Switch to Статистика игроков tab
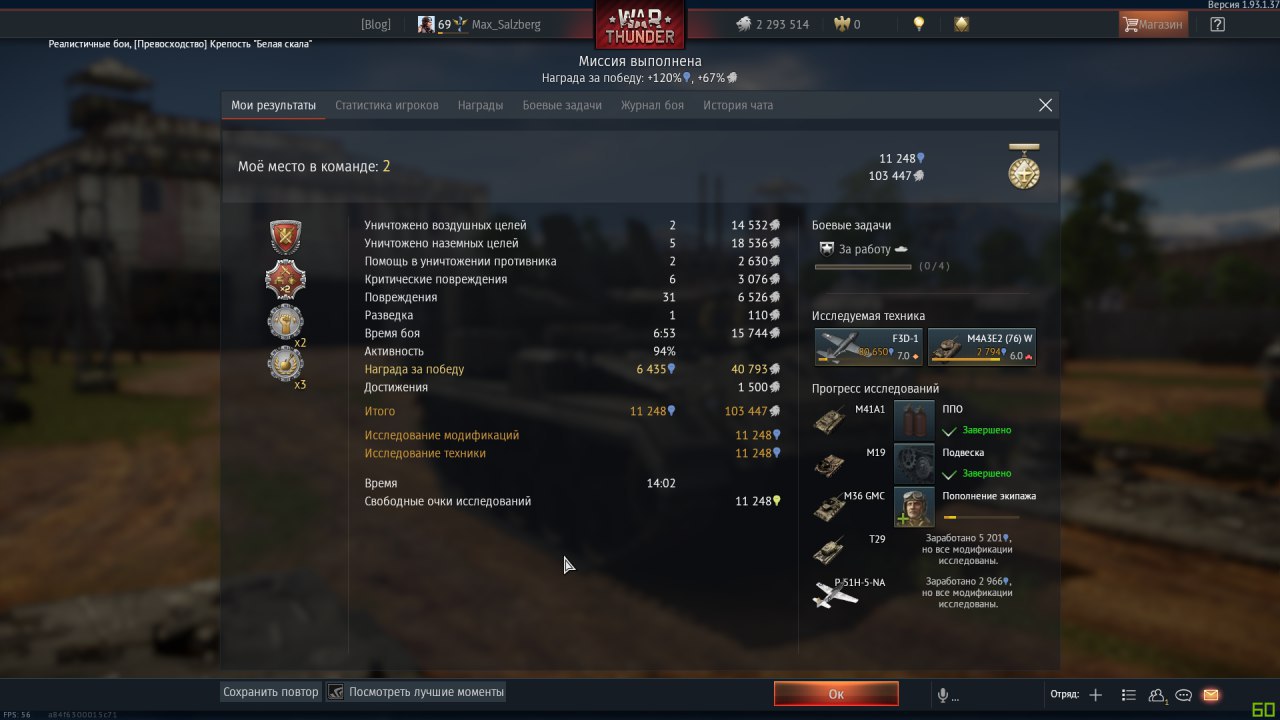The height and width of the screenshot is (720, 1280). click(387, 105)
